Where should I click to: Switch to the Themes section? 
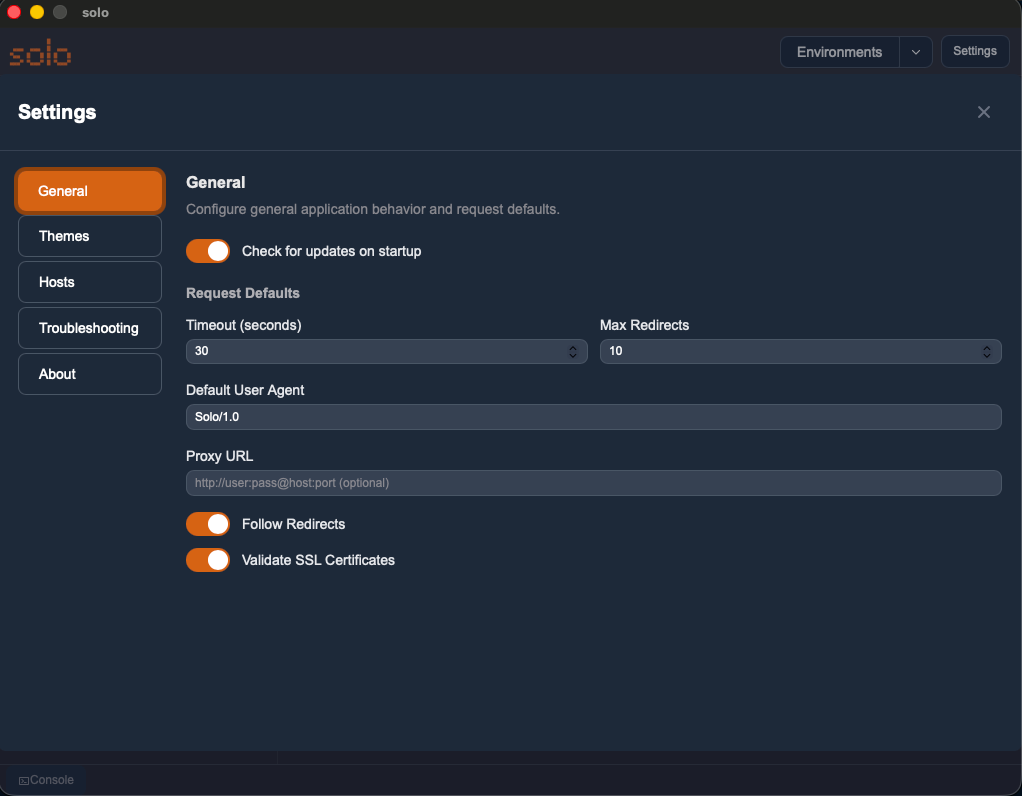pyautogui.click(x=89, y=236)
